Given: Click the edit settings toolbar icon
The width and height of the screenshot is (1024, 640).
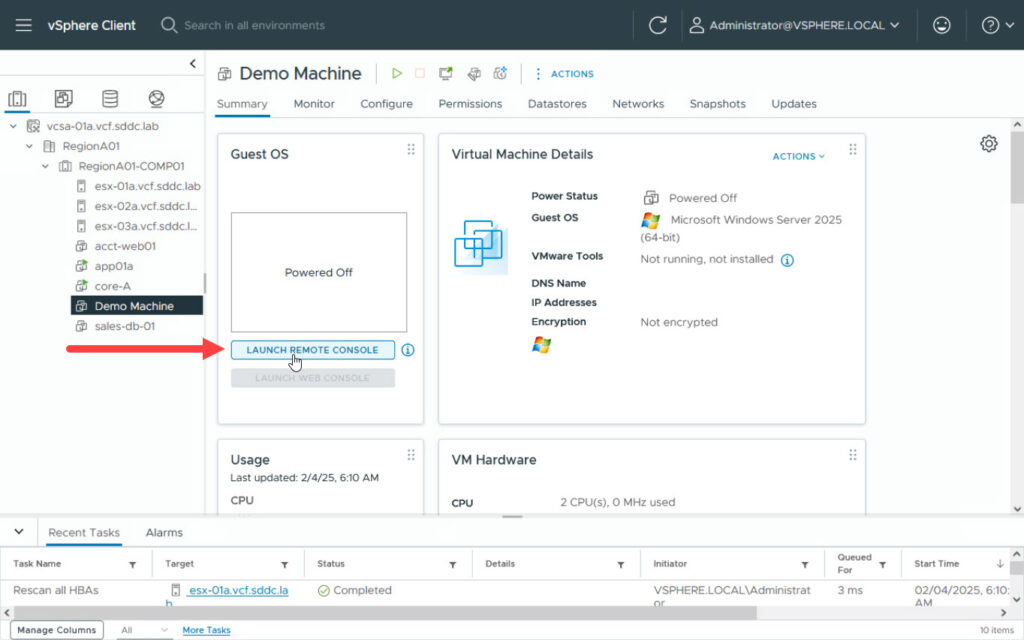Looking at the screenshot, I should tap(474, 73).
